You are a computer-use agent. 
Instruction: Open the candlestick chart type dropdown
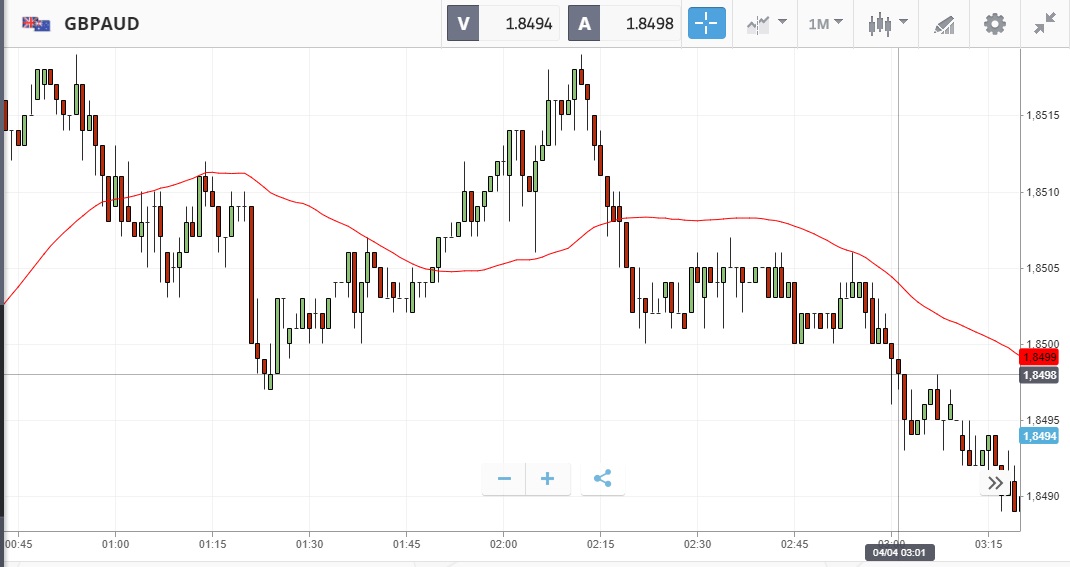[x=886, y=24]
